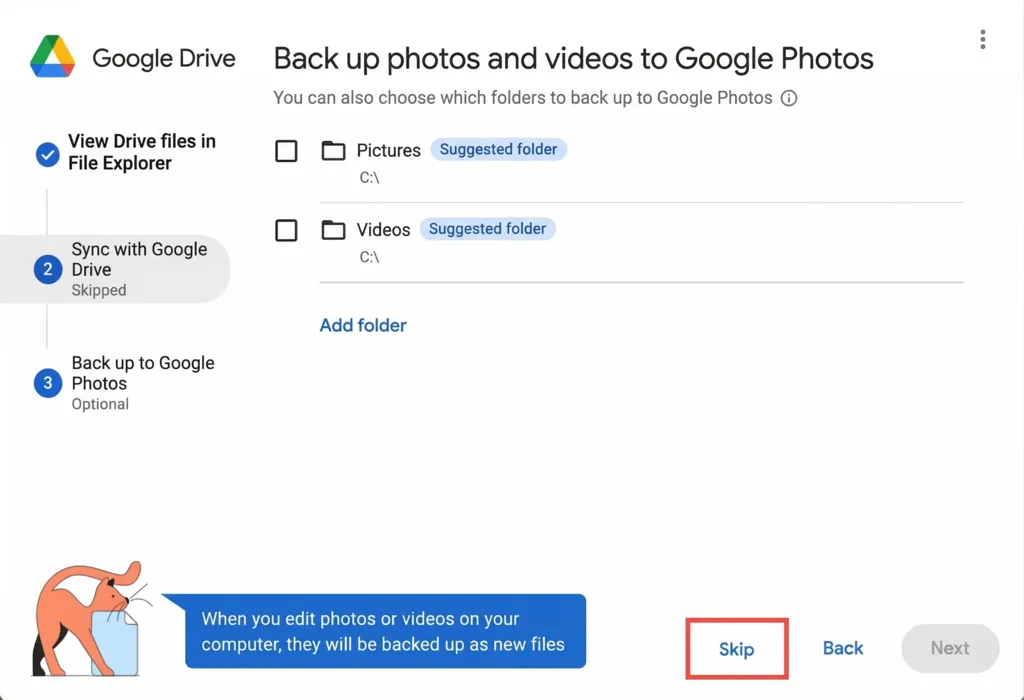
Task: Tick the Videos folder checkbox
Action: tap(286, 230)
